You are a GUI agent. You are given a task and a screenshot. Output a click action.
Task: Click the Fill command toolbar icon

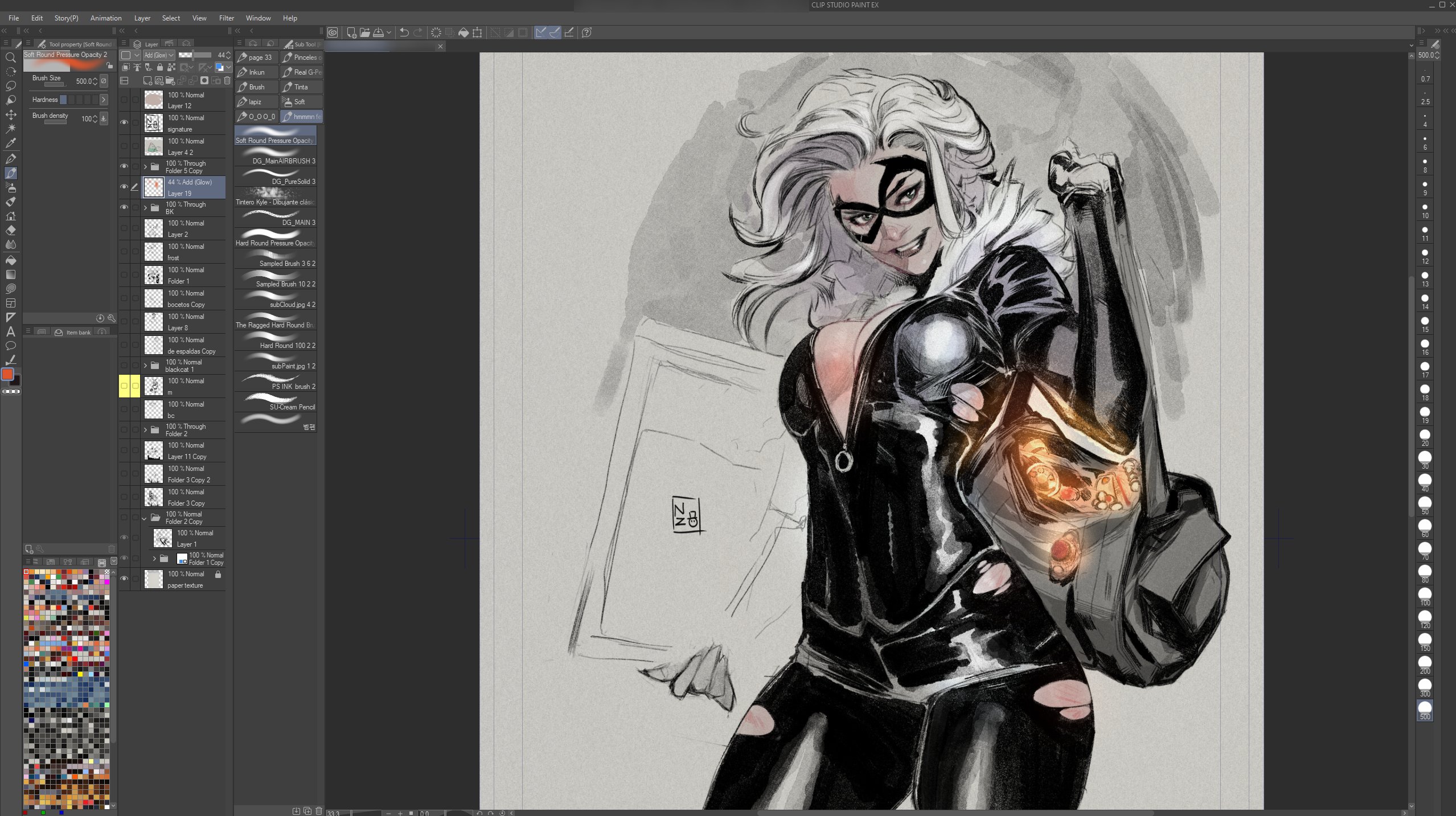click(464, 32)
